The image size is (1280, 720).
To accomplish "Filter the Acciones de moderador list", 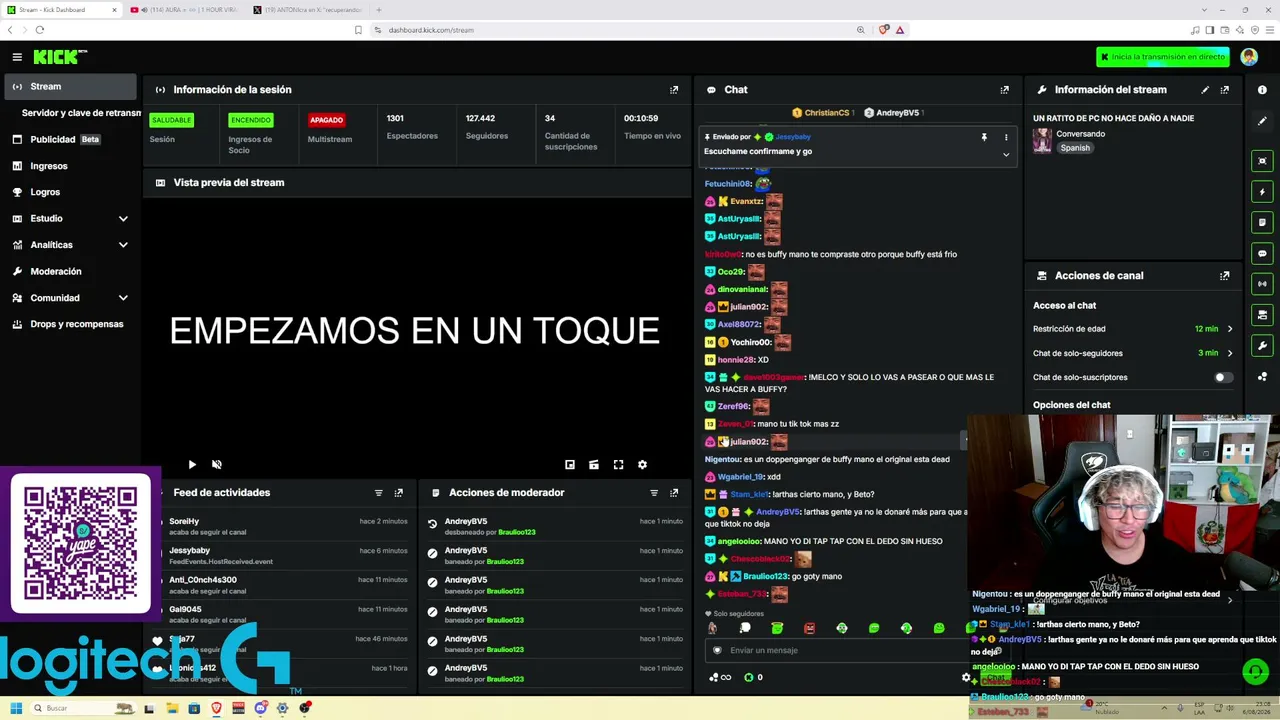I will point(654,493).
